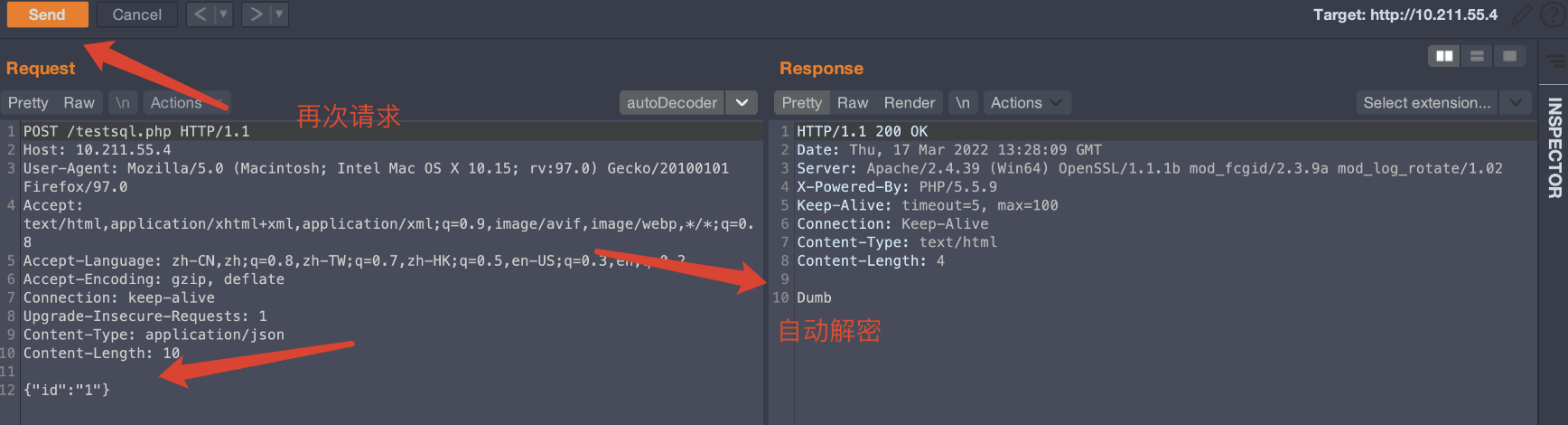Select the Pretty tab in the Response panel

point(802,103)
